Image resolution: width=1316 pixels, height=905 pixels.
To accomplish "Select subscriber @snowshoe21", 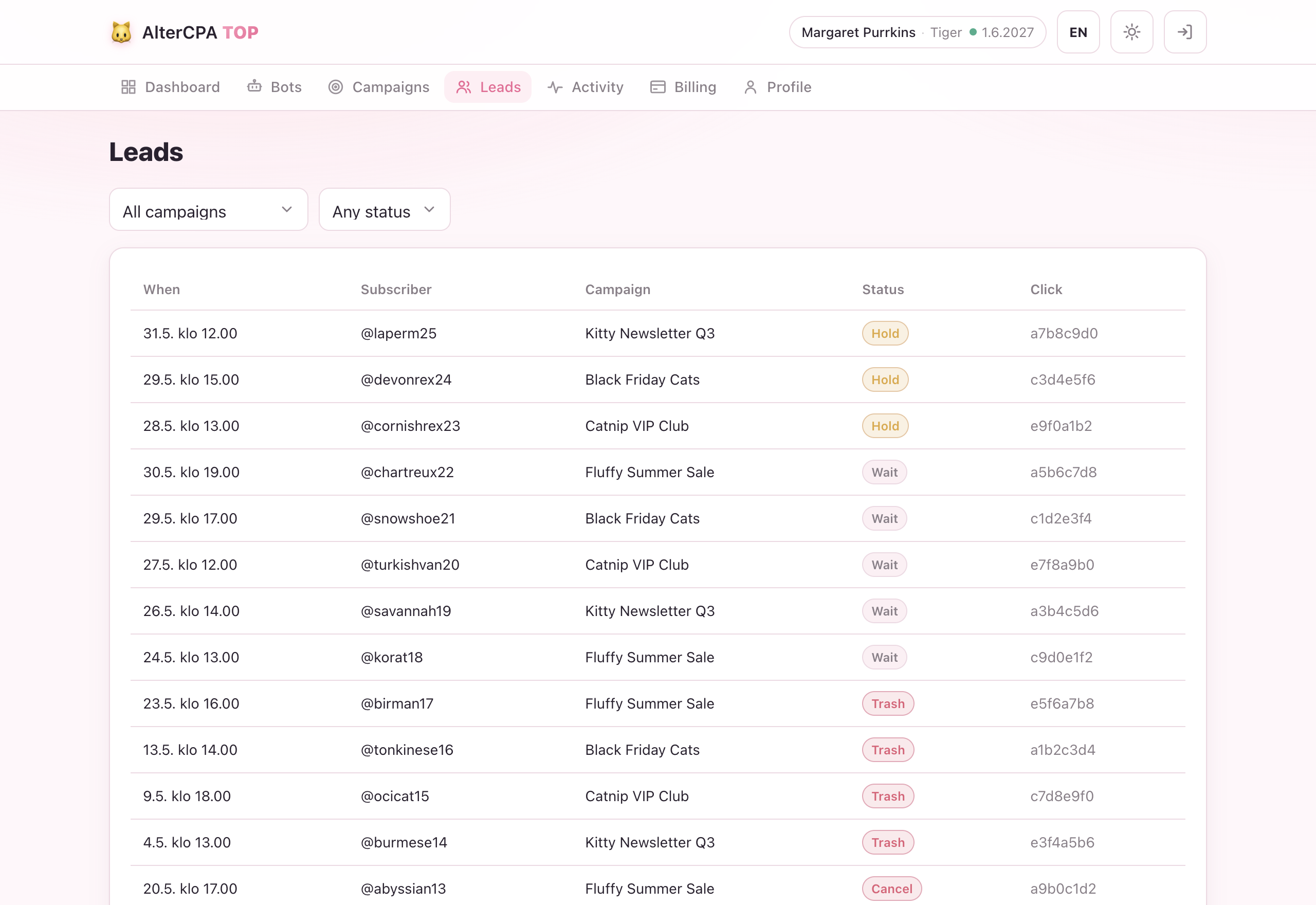I will (408, 518).
